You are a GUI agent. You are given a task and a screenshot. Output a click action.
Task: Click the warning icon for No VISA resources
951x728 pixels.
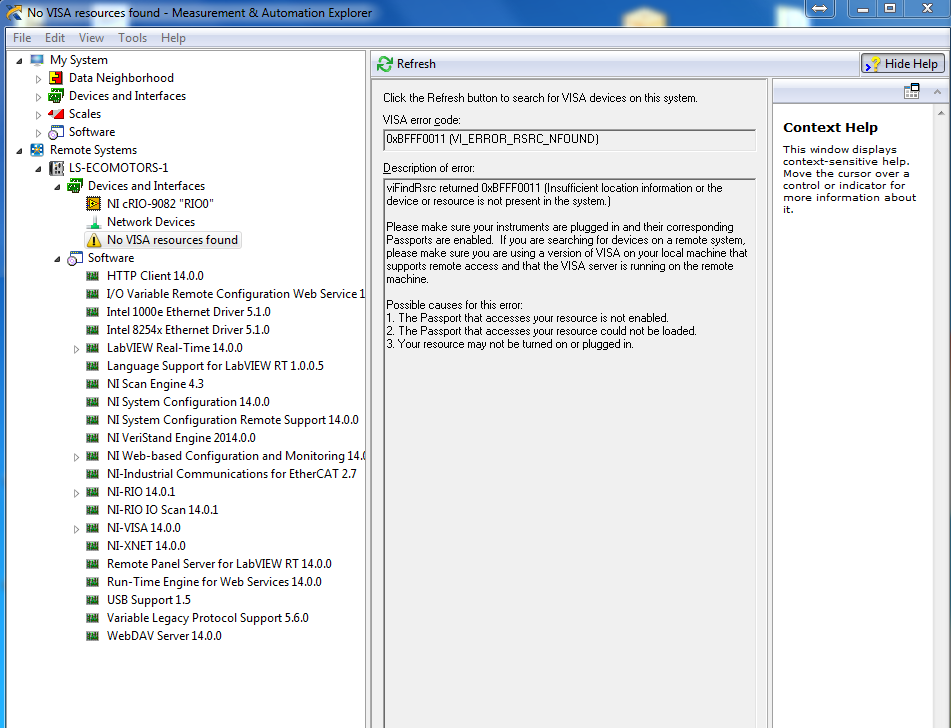click(93, 240)
